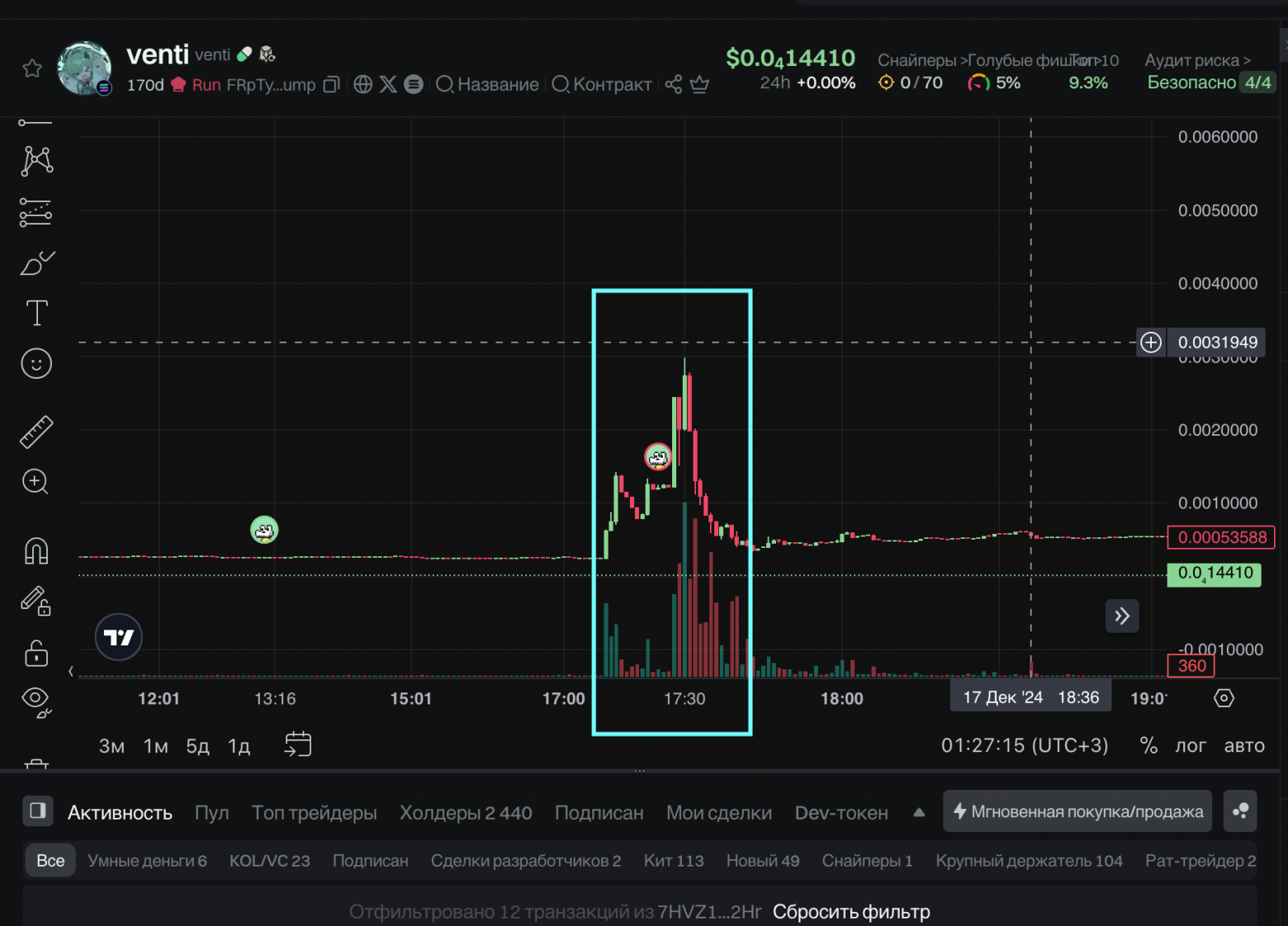
Task: Select the Fibonacci retracement tool
Action: tap(36, 212)
